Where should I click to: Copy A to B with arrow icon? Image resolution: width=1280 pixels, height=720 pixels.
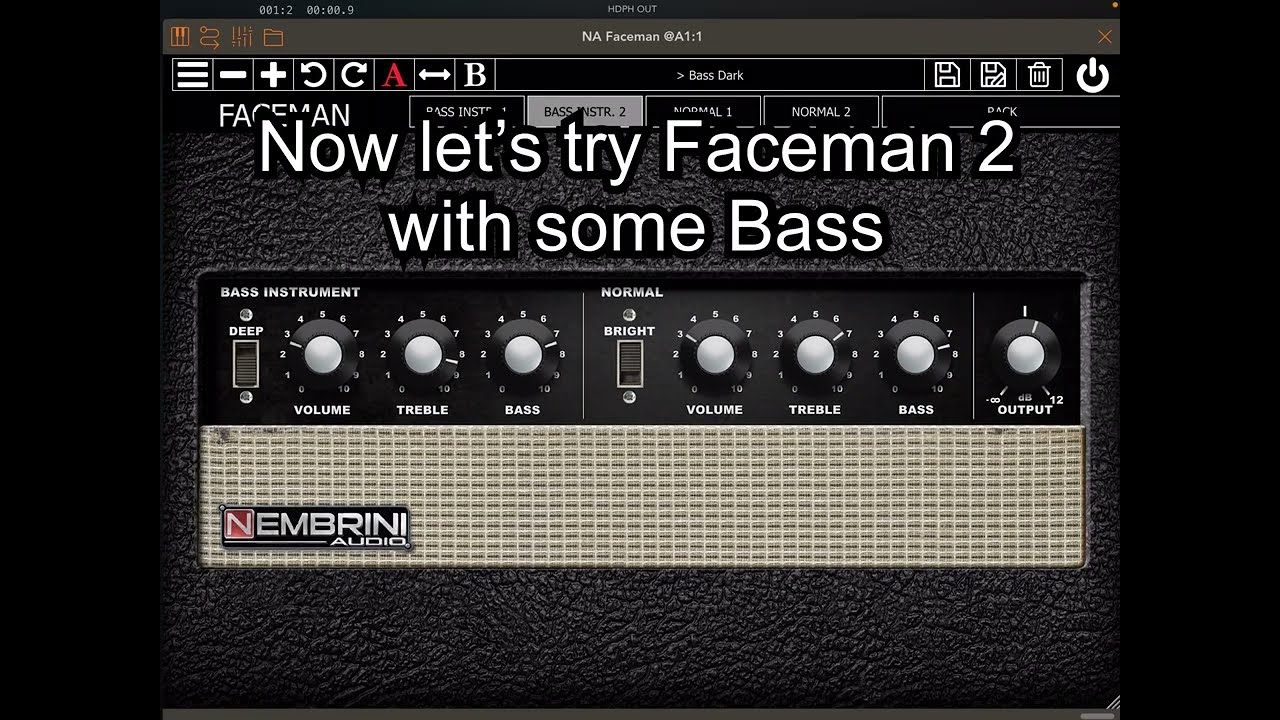434,75
